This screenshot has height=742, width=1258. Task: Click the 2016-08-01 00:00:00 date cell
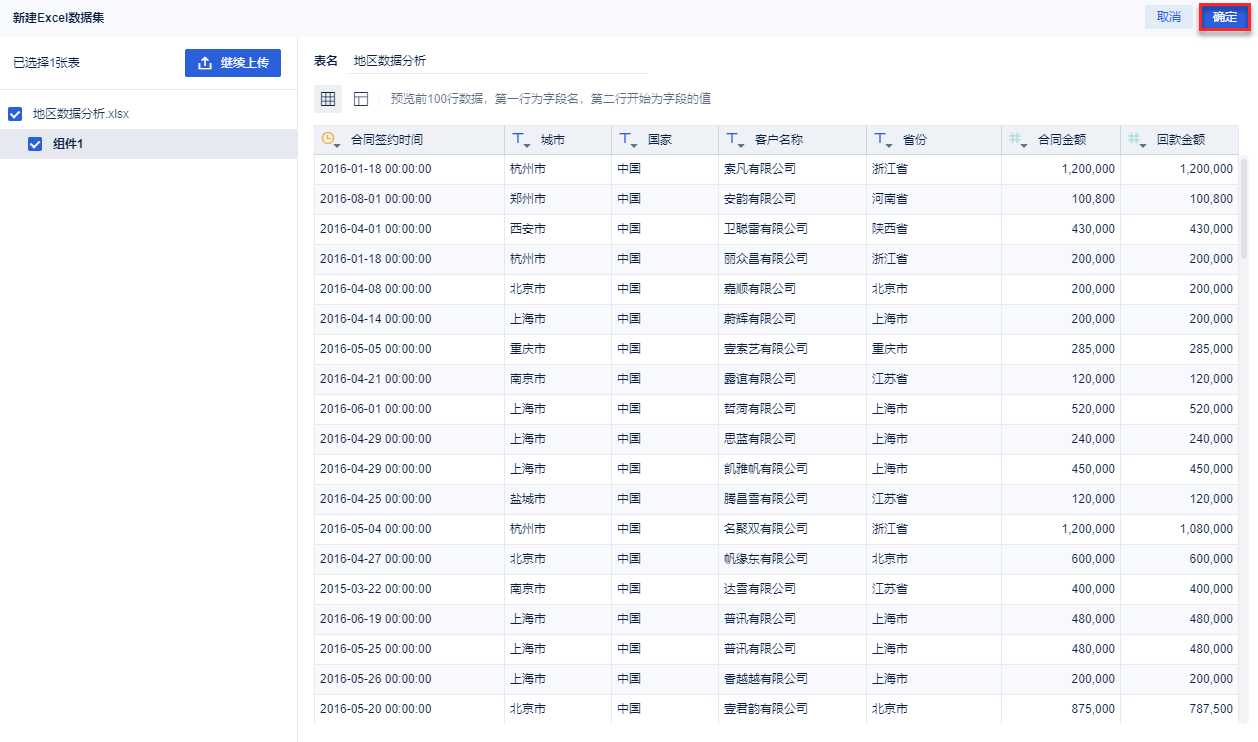coord(409,199)
